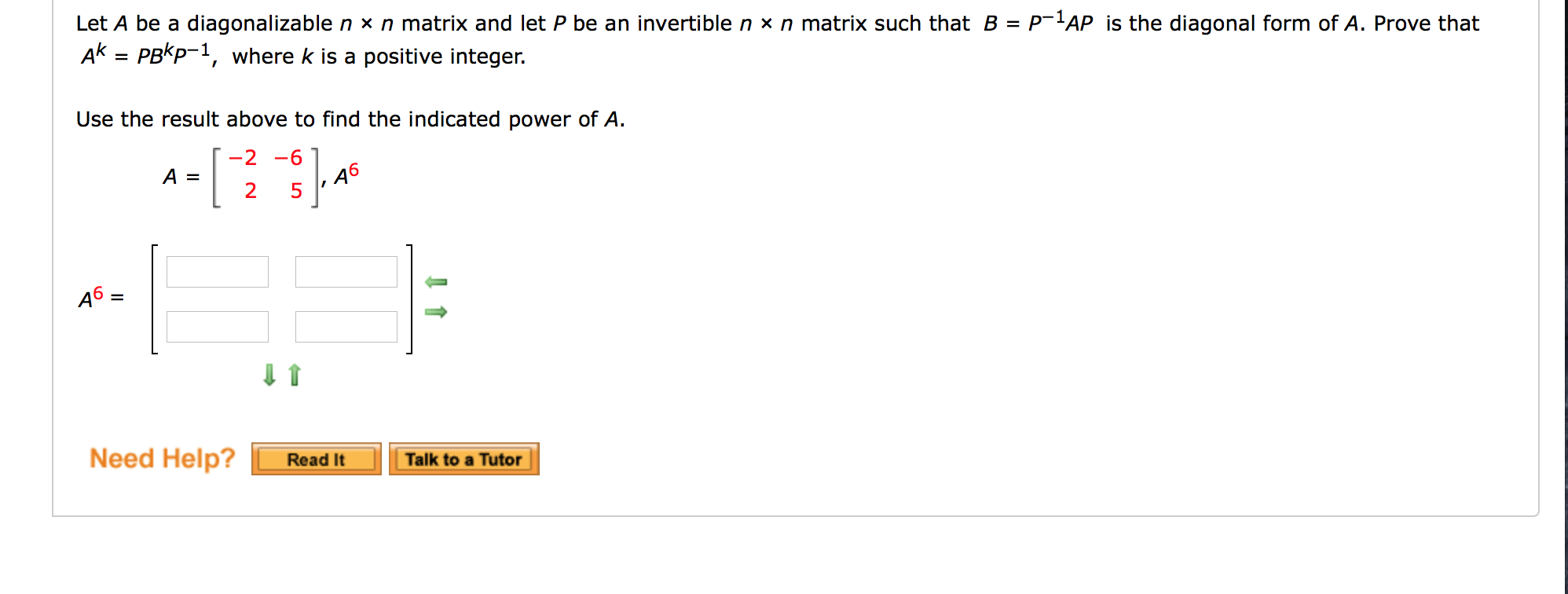Click the red 5 entry in matrix A
This screenshot has width=1568, height=594.
pyautogui.click(x=295, y=190)
